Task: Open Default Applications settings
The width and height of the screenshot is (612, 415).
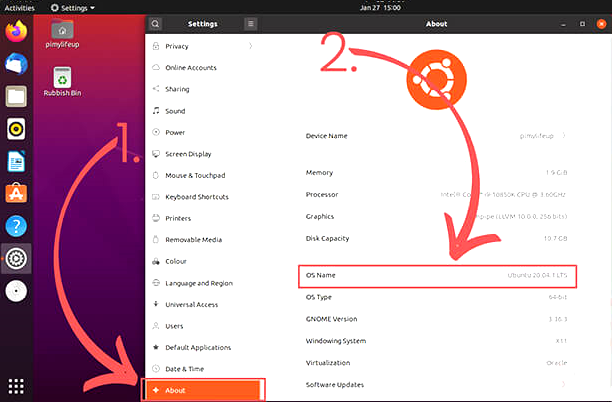Action: click(202, 347)
